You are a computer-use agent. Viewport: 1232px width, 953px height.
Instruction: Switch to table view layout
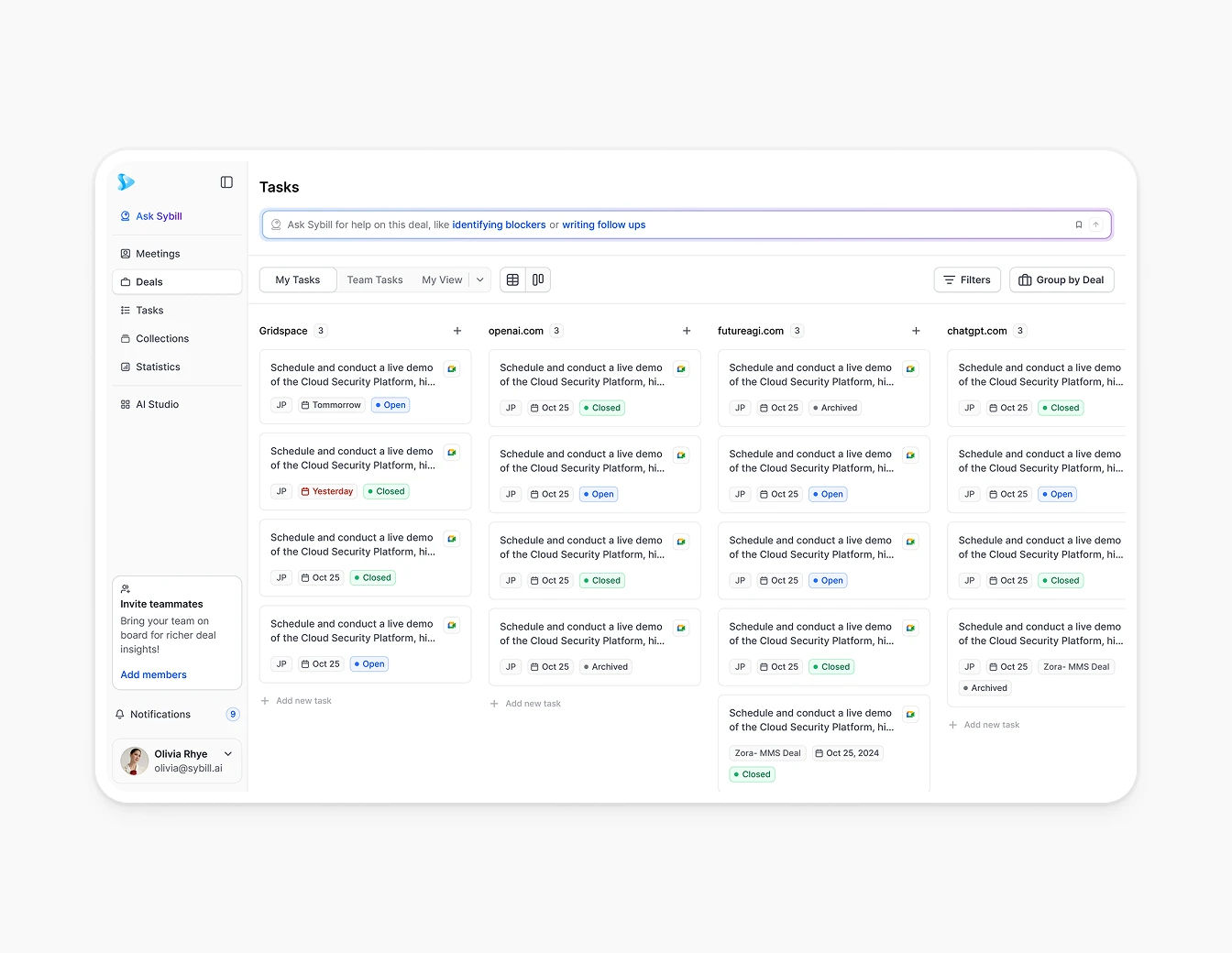512,279
